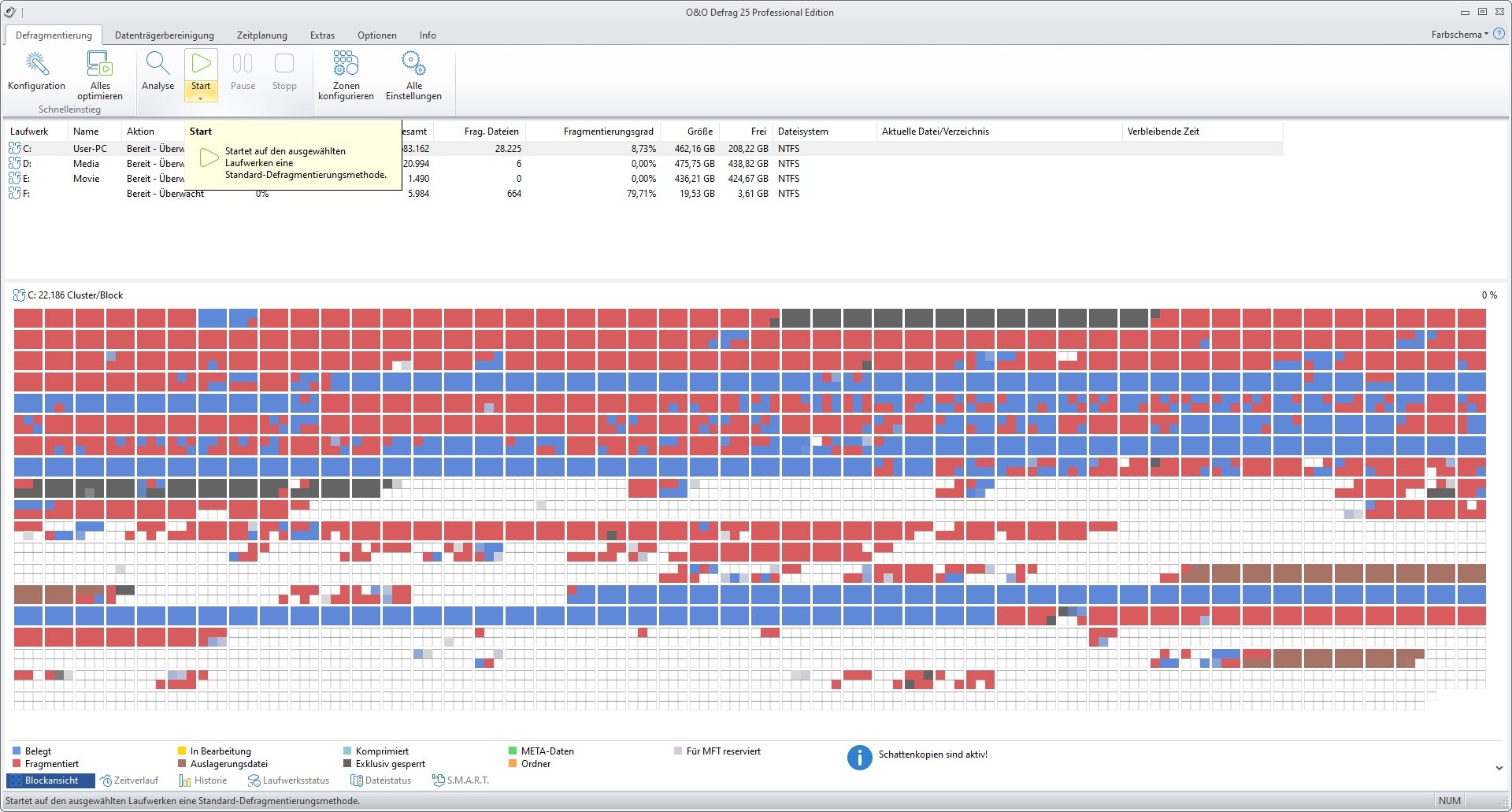This screenshot has width=1512, height=812.
Task: Click the Alles optimieren icon
Action: coord(100,64)
